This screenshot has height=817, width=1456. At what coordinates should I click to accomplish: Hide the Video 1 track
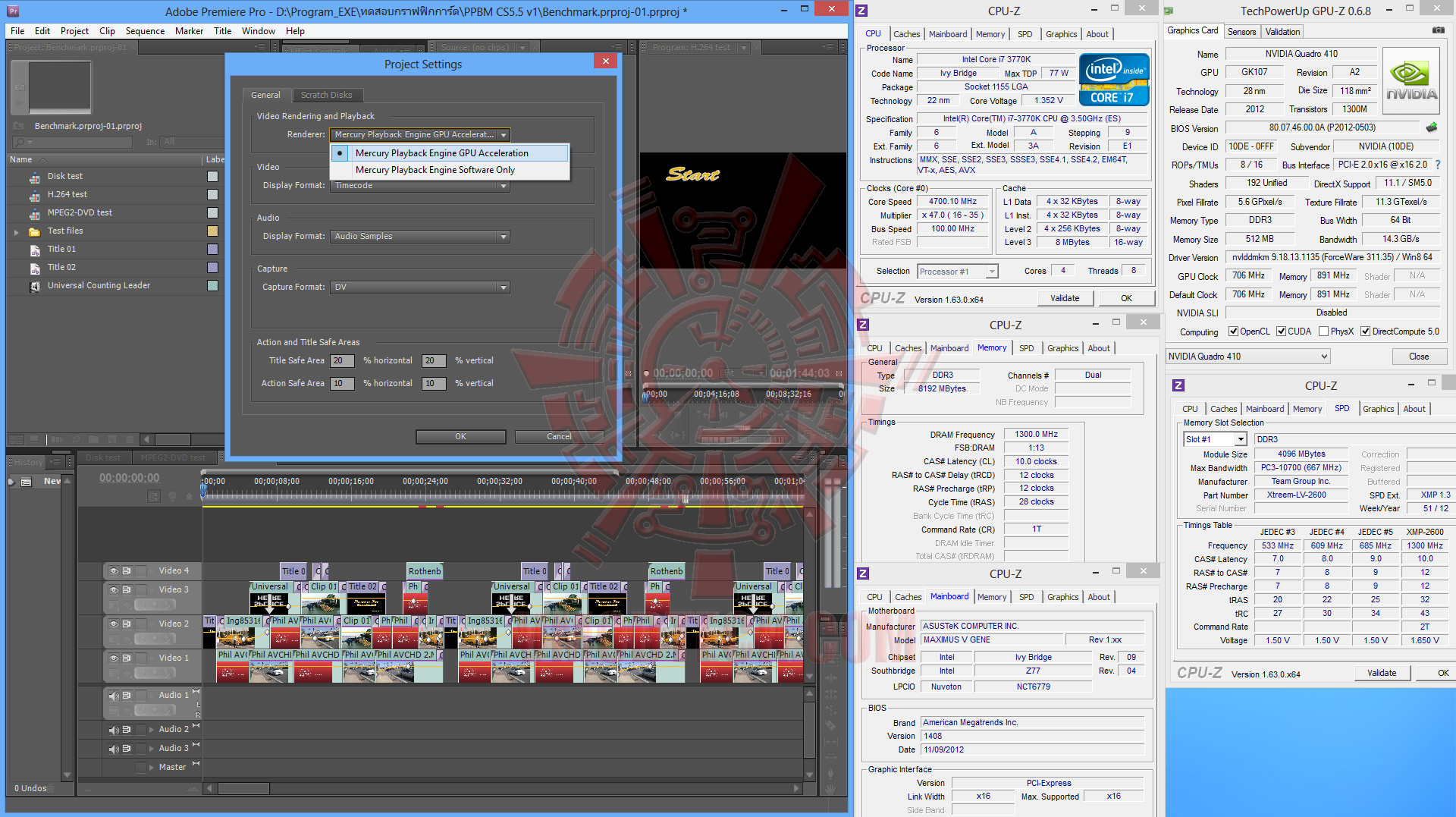pyautogui.click(x=113, y=658)
